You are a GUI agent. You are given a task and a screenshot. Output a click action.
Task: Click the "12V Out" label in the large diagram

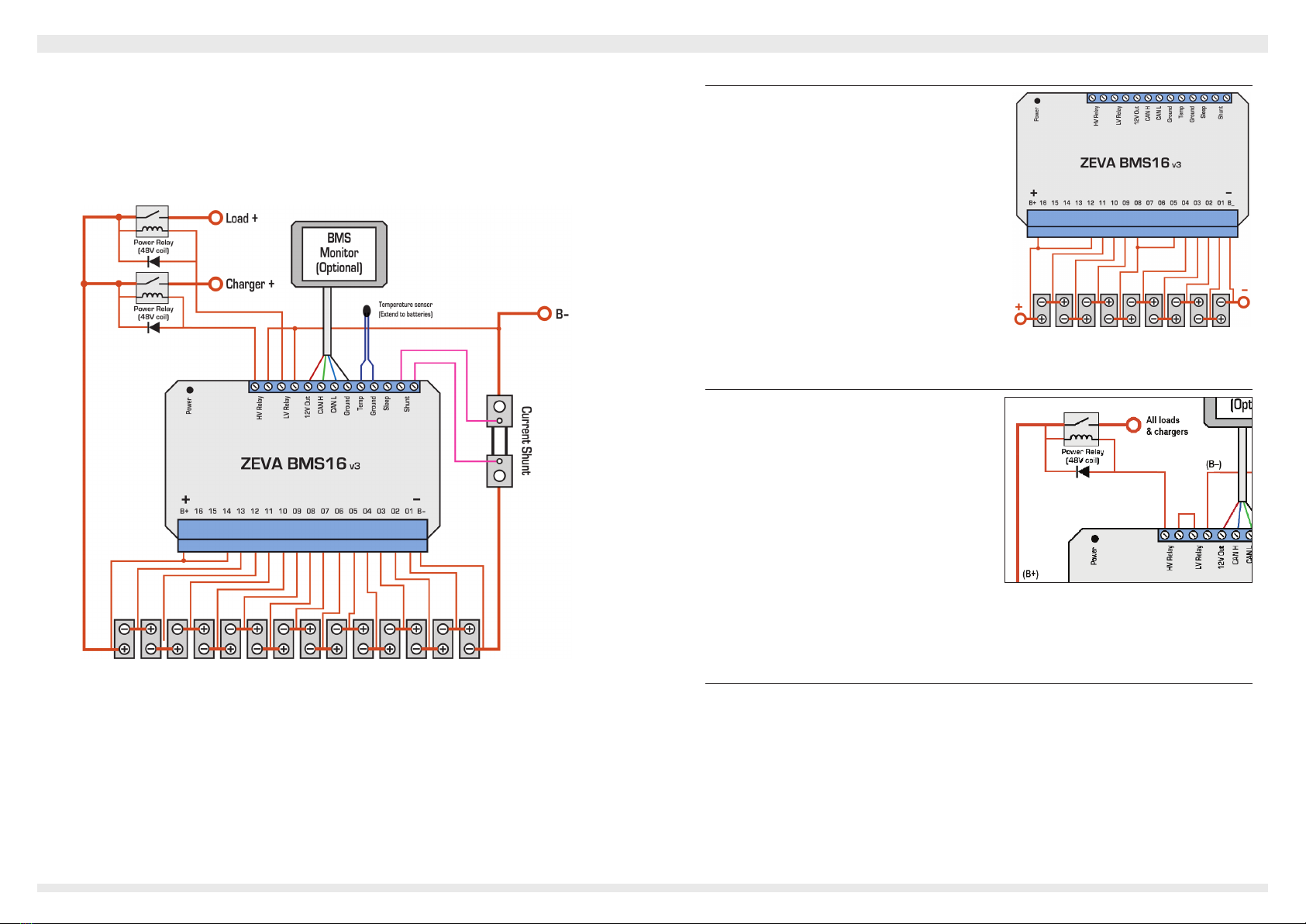(308, 408)
